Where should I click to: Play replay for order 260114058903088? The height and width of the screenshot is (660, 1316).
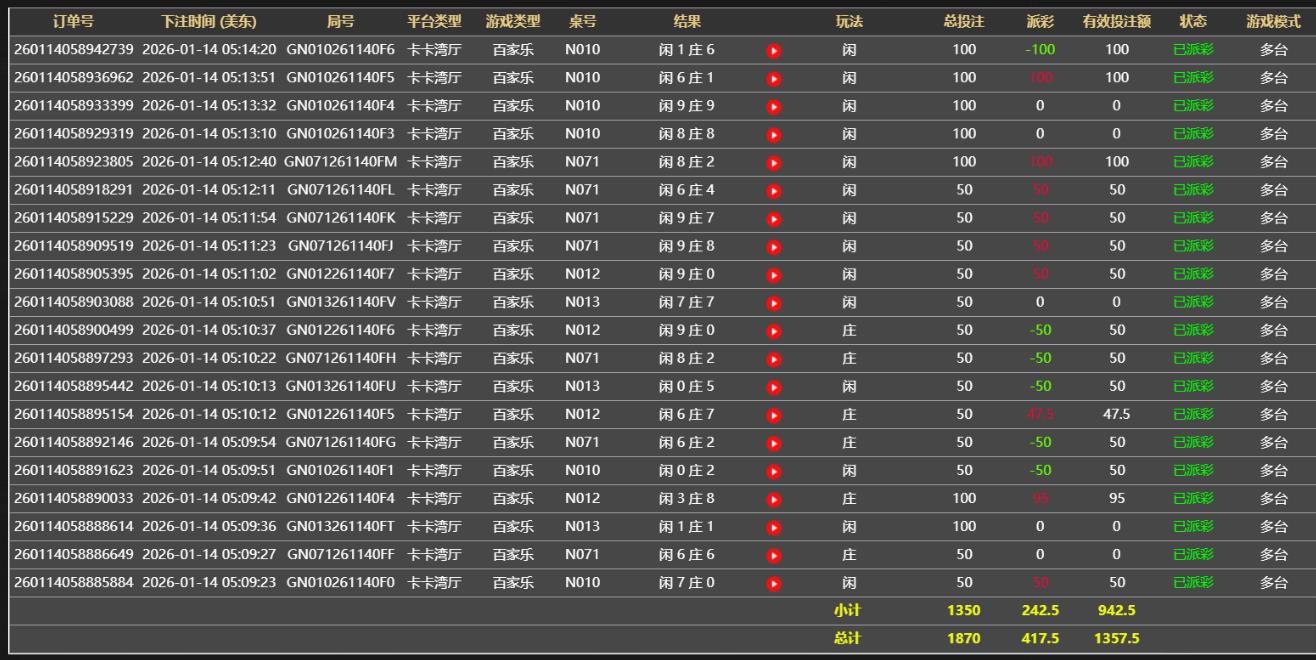(x=773, y=302)
